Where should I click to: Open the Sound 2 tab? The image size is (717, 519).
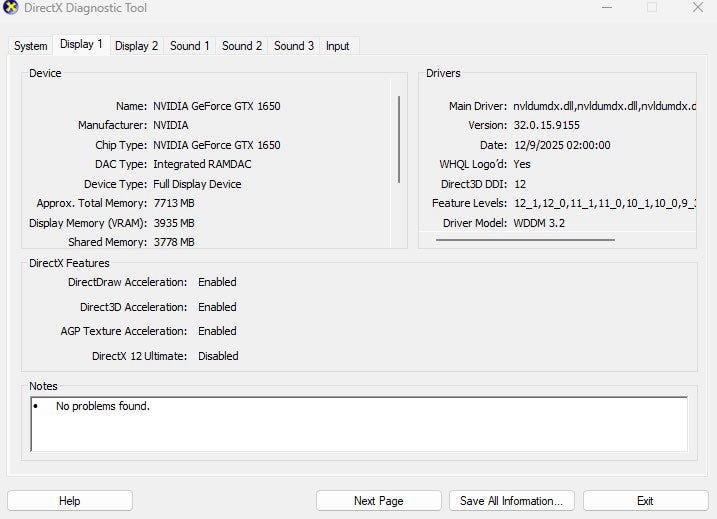242,46
